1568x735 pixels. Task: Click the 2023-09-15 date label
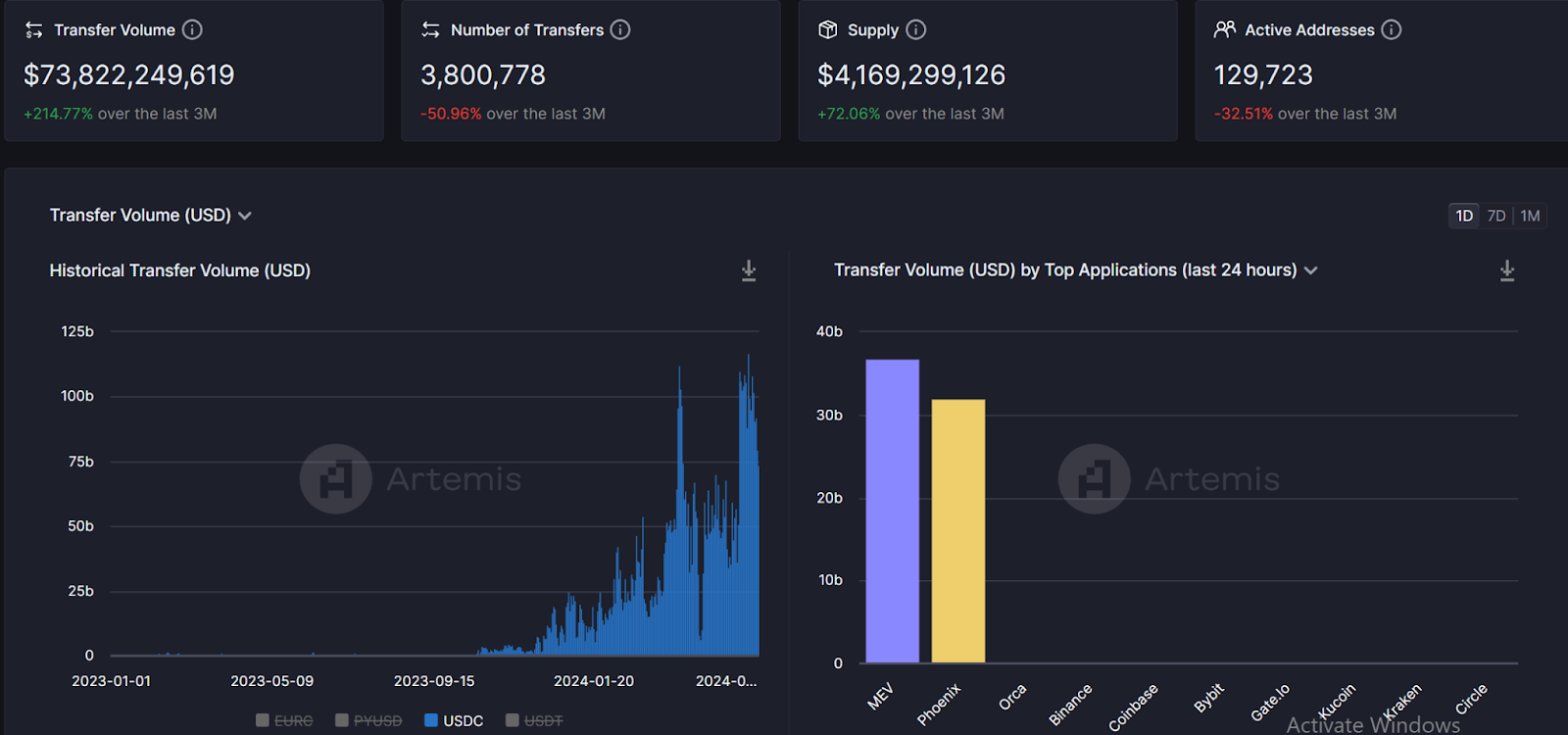(434, 681)
